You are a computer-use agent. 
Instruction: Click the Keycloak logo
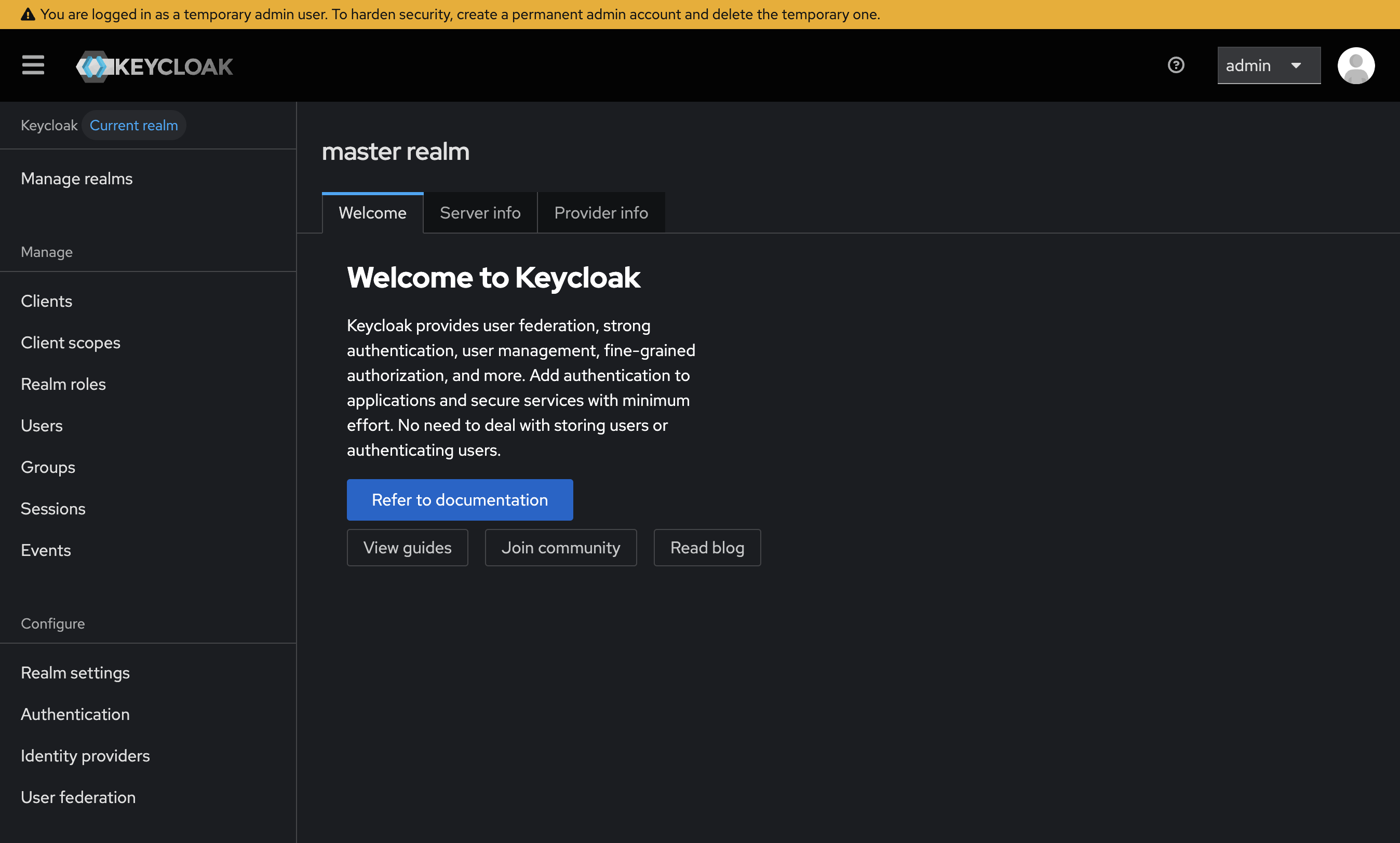(x=154, y=66)
